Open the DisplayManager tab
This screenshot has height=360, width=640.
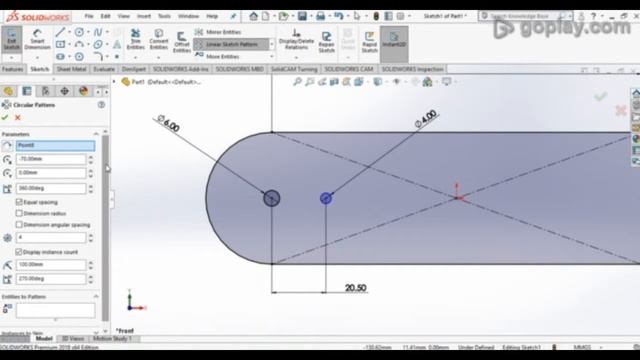coord(83,91)
